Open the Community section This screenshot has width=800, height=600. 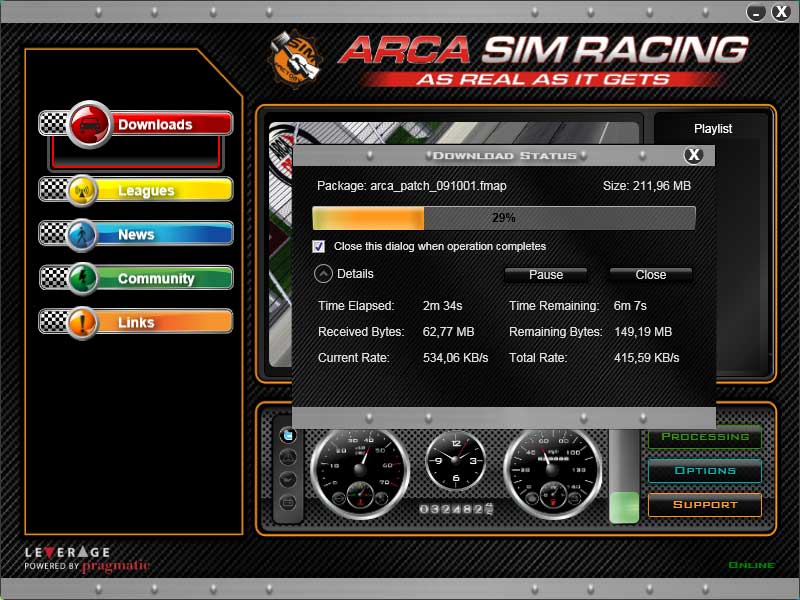[x=136, y=278]
